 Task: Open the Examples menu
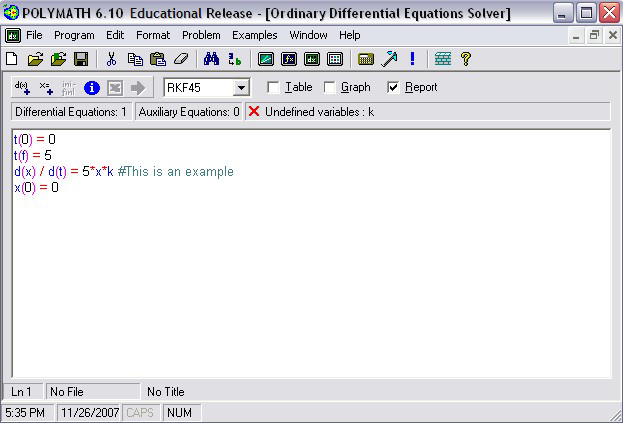point(254,35)
